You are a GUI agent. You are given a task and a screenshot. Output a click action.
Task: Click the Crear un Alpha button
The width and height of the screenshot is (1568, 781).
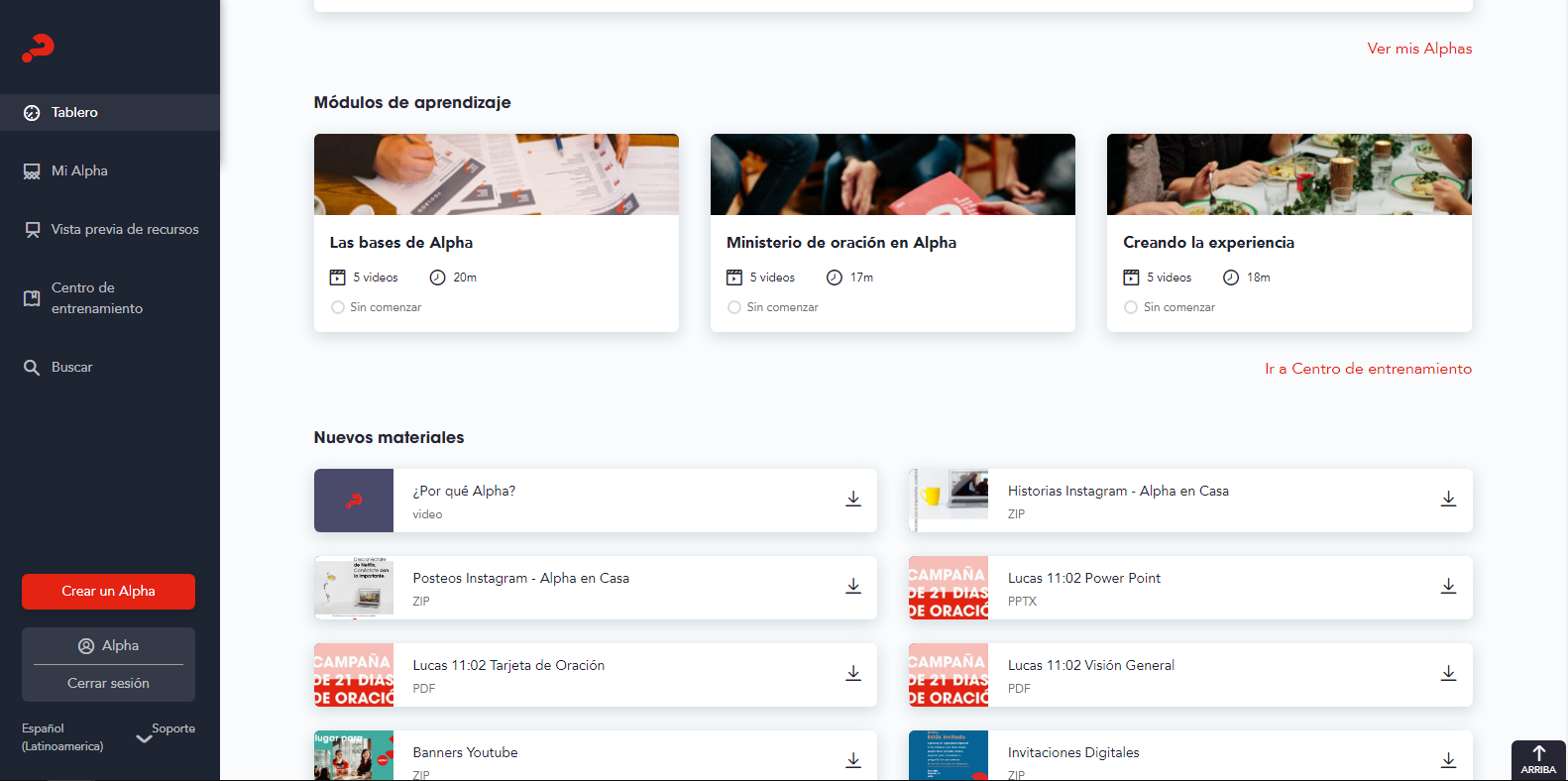109,592
